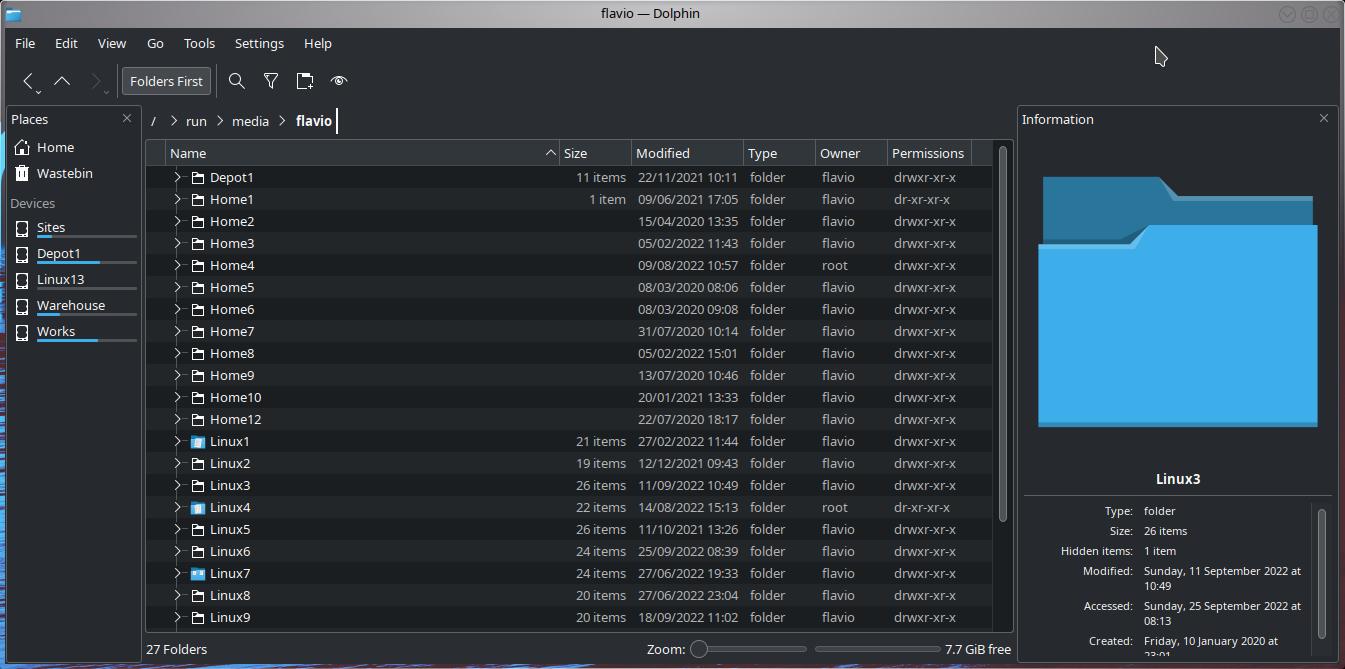
Task: Close the Places panel
Action: pos(127,118)
